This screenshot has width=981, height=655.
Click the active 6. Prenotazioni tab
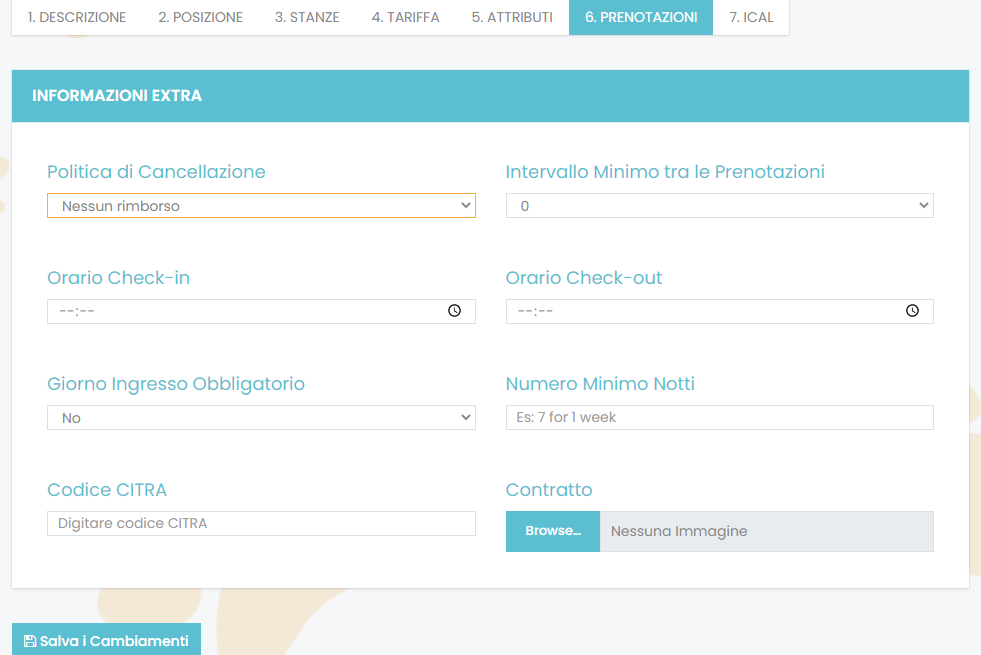[641, 17]
